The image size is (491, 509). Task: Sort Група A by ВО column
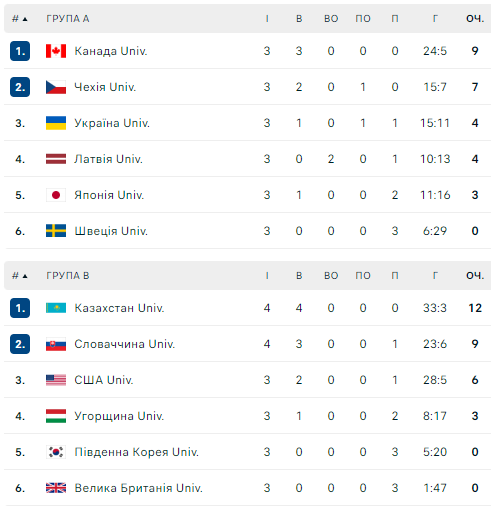tap(331, 19)
